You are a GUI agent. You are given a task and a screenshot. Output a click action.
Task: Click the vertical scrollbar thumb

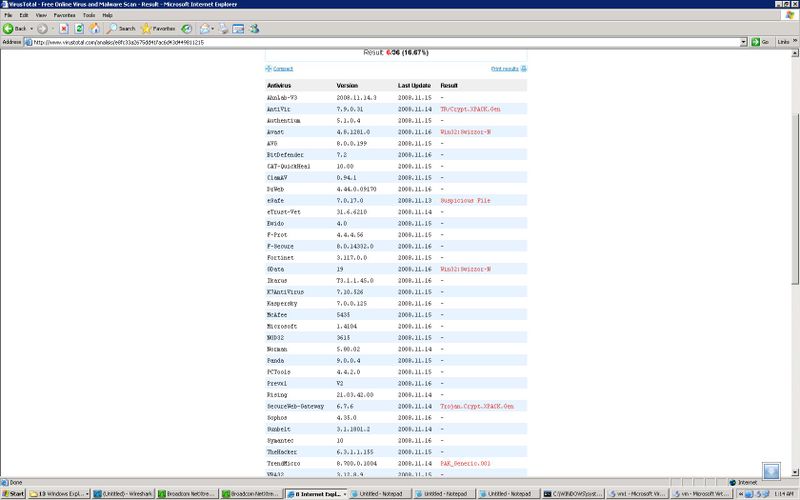point(795,199)
